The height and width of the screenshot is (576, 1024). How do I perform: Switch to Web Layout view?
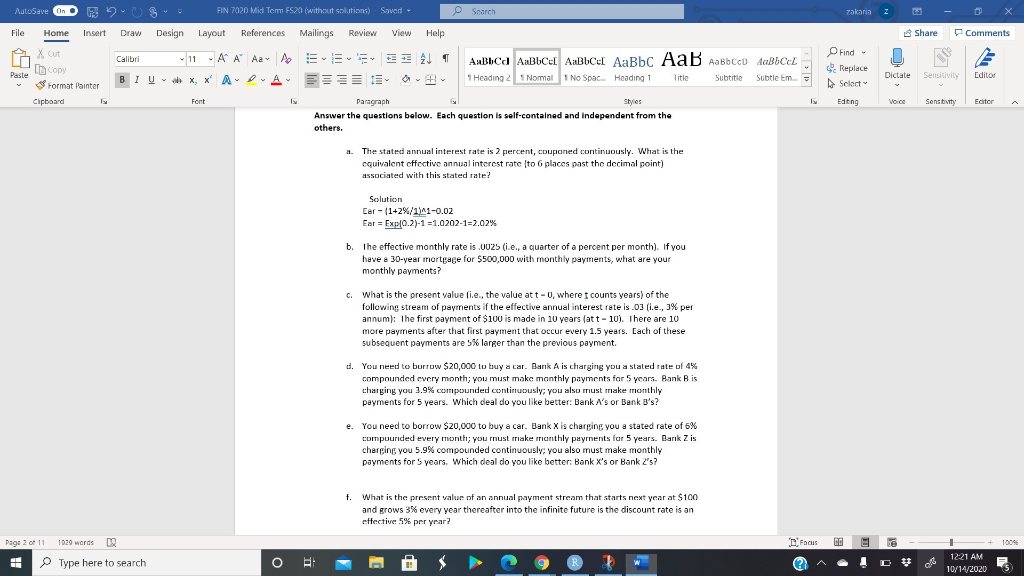click(892, 542)
